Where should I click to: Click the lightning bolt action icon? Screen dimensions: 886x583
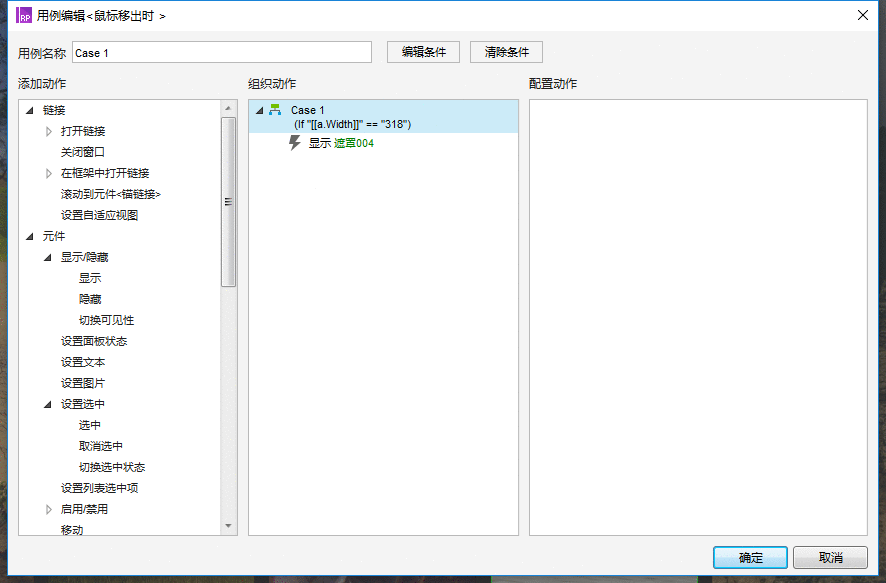(294, 142)
